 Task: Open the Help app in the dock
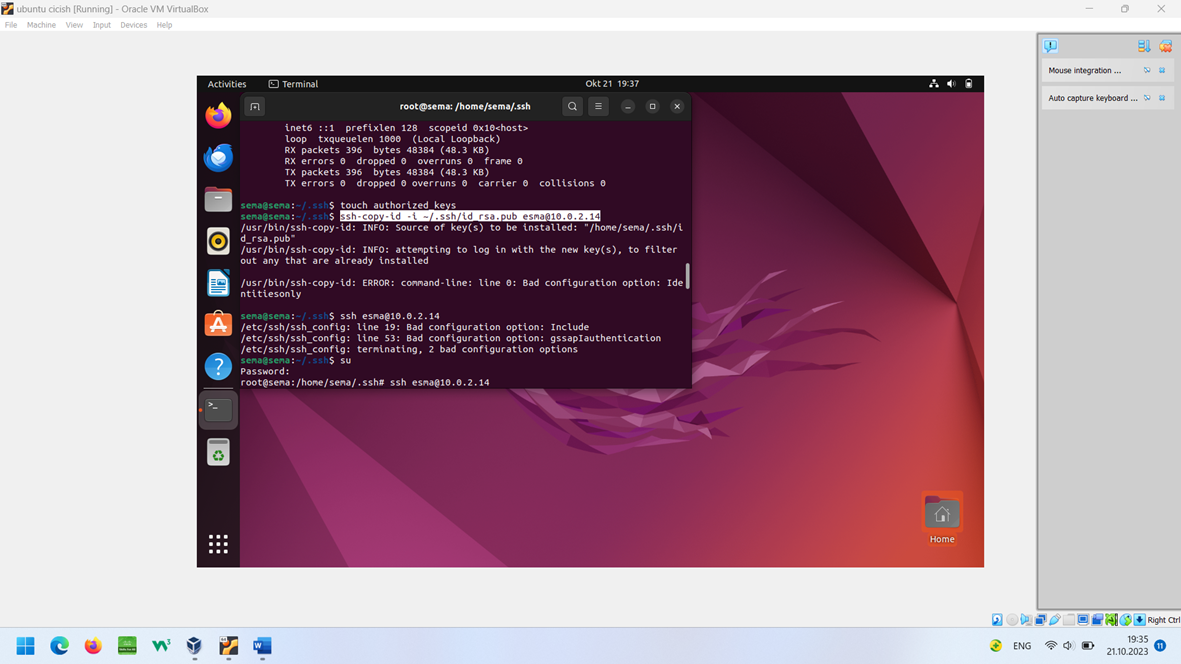218,366
